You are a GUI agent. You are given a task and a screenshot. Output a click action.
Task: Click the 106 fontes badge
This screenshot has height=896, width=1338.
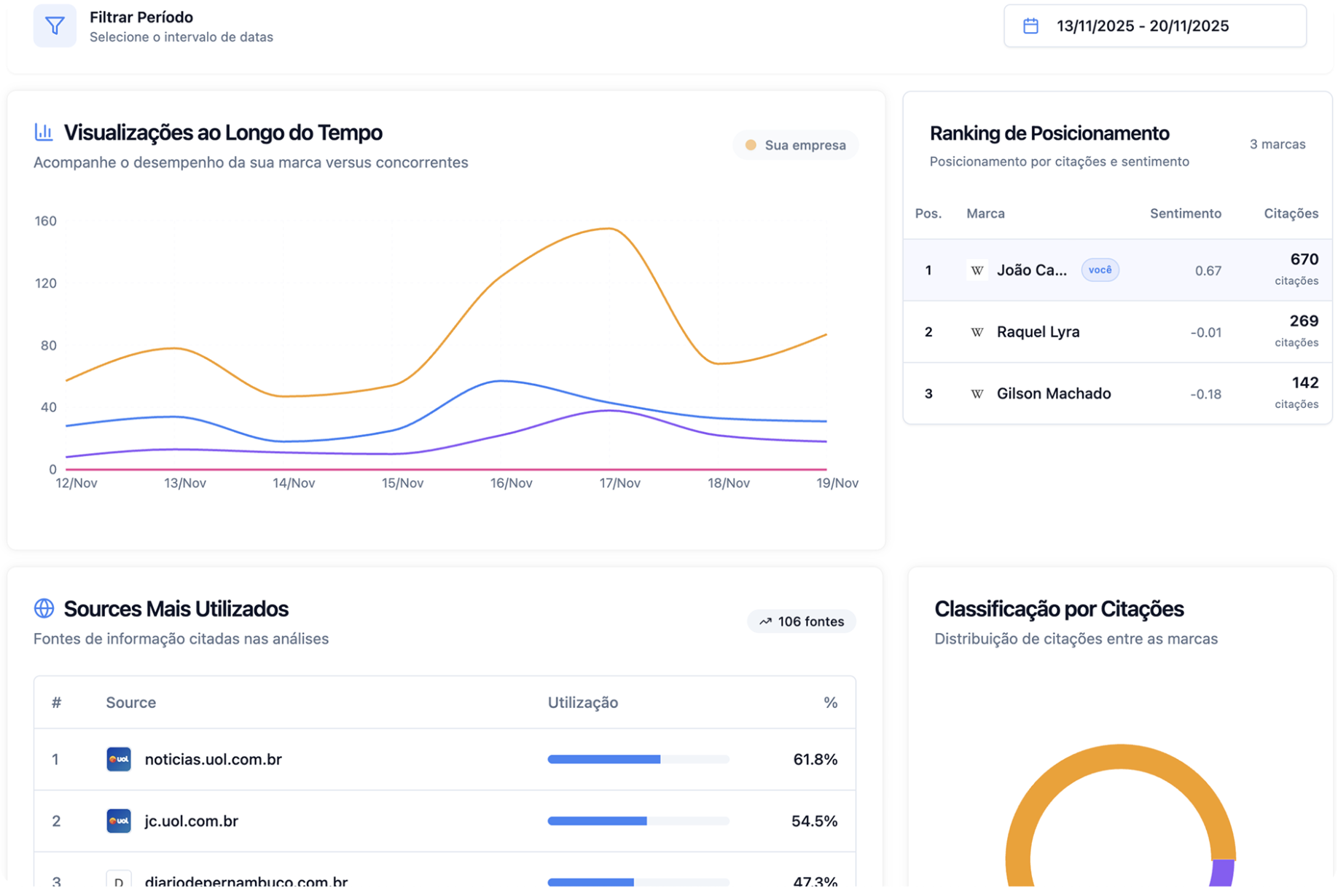pyautogui.click(x=802, y=621)
